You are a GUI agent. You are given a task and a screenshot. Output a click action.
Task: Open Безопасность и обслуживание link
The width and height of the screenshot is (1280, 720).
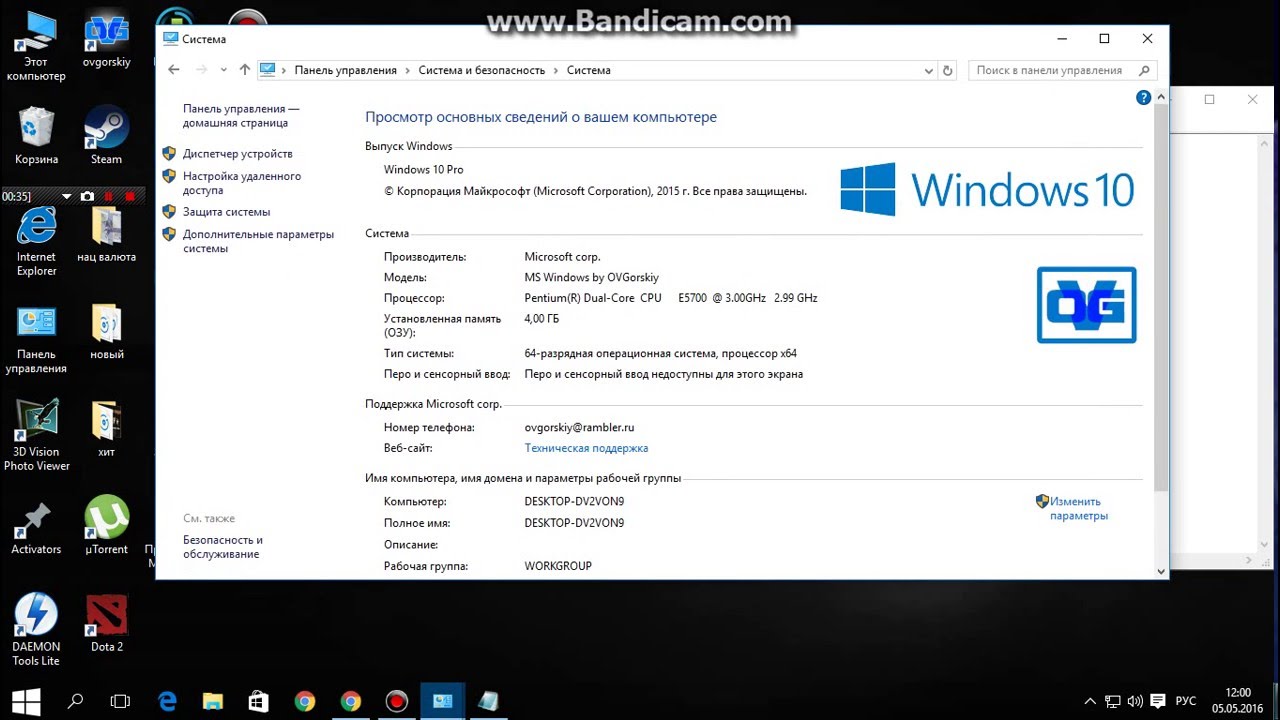(x=223, y=547)
